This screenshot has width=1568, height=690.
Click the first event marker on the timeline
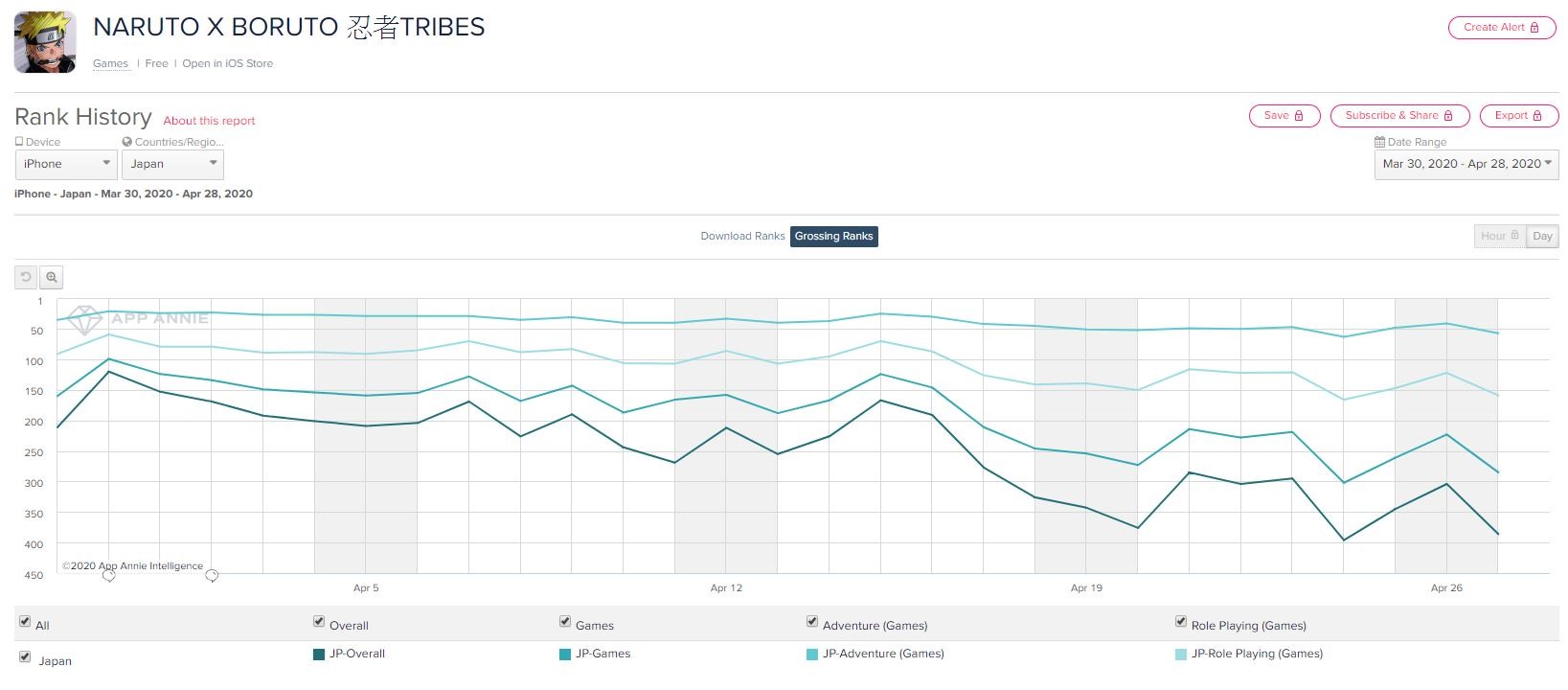[108, 575]
